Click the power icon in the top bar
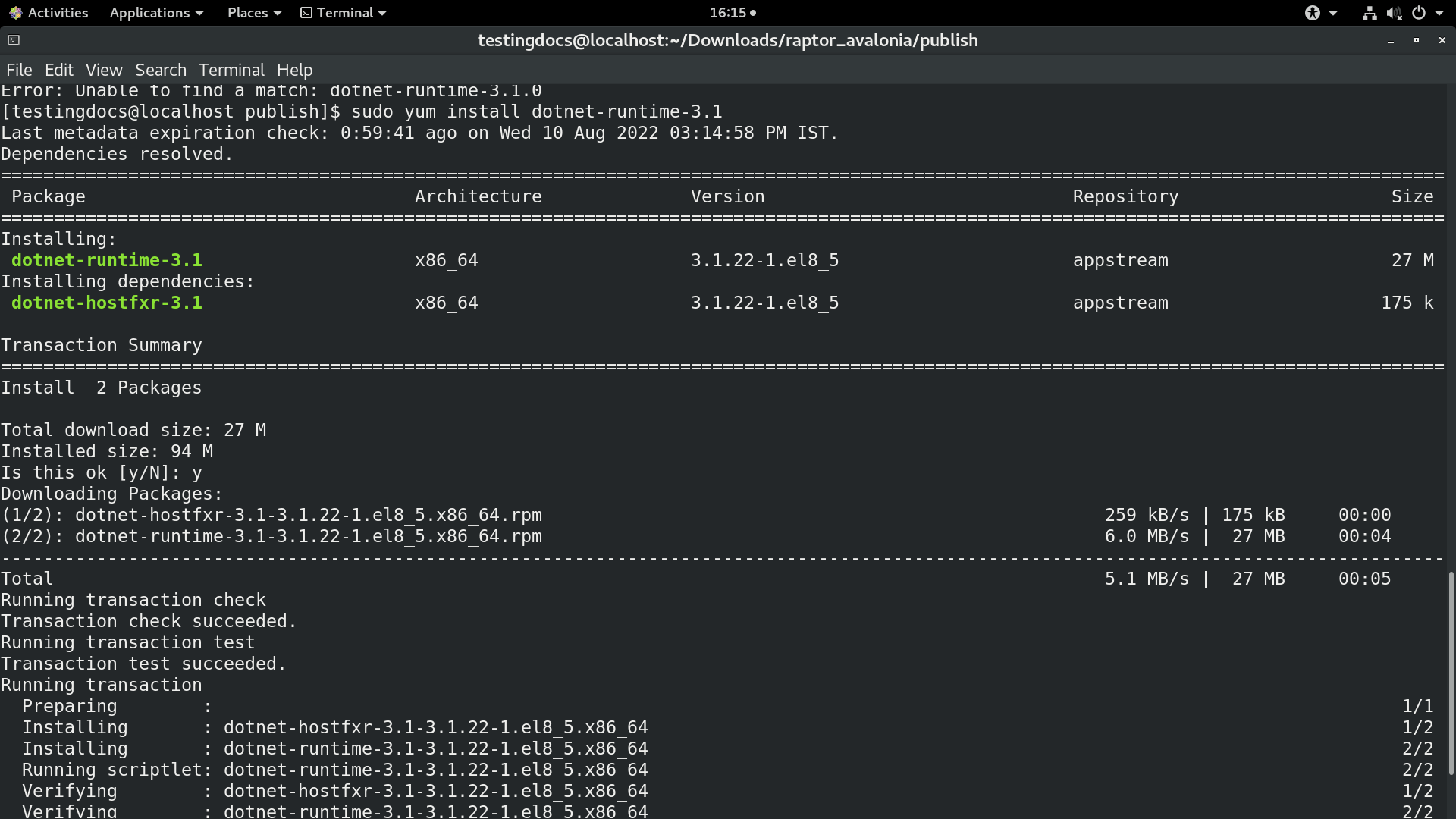The image size is (1456, 819). pos(1419,13)
